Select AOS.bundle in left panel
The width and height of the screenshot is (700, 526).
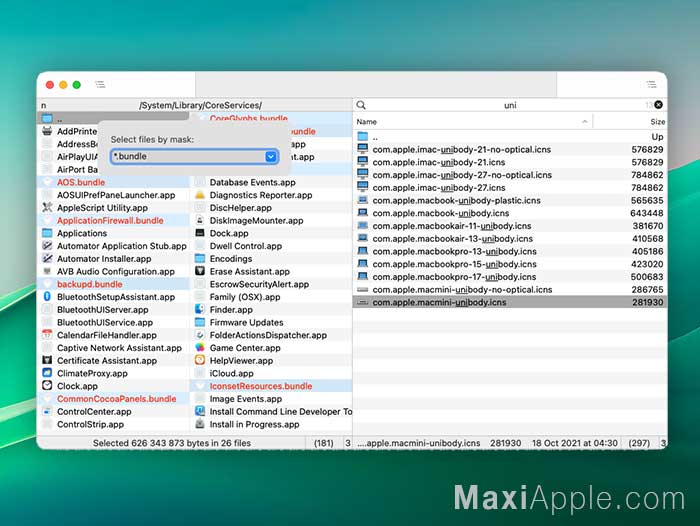coord(81,182)
